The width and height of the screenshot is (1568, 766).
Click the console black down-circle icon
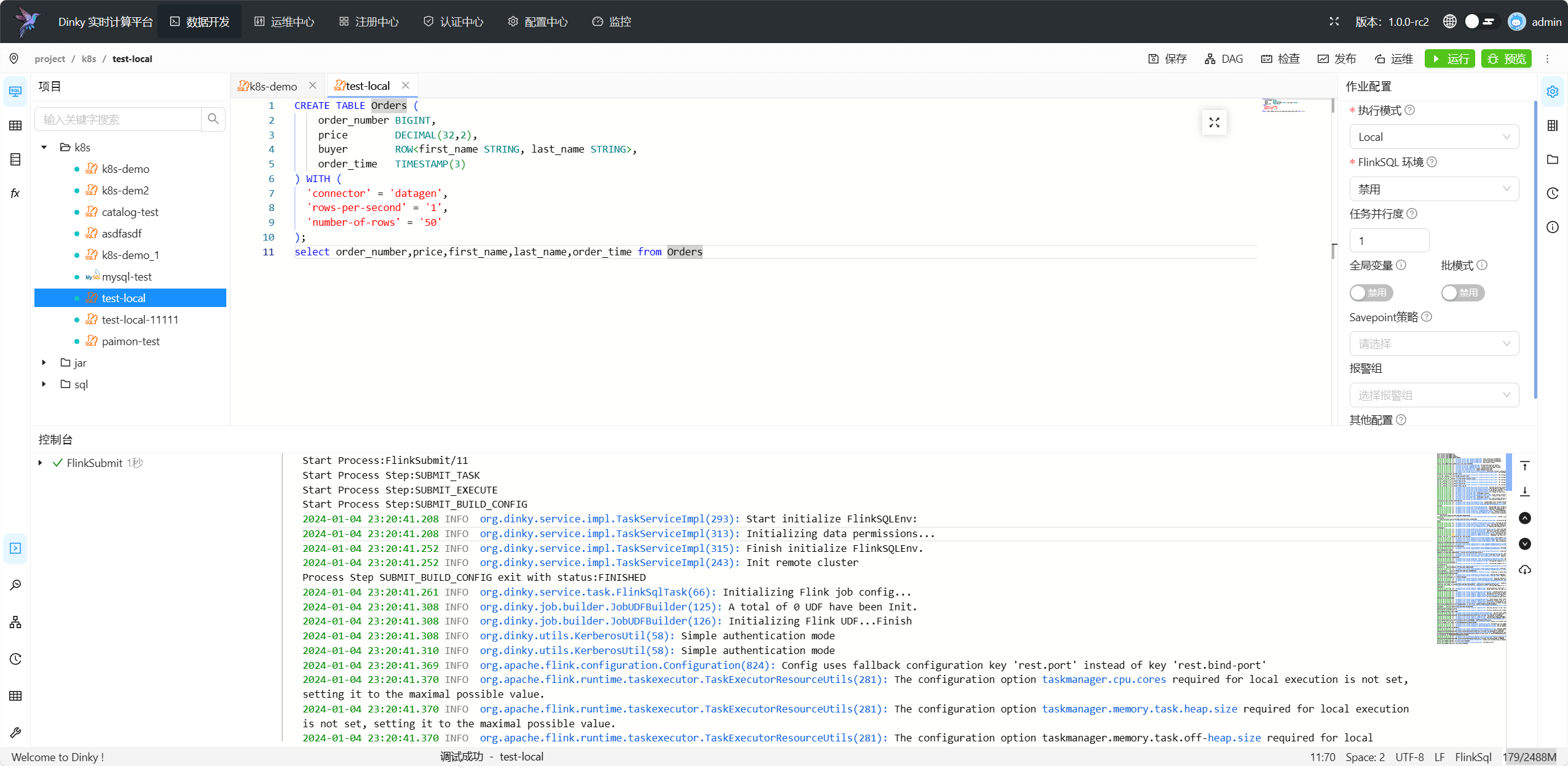[x=1525, y=544]
